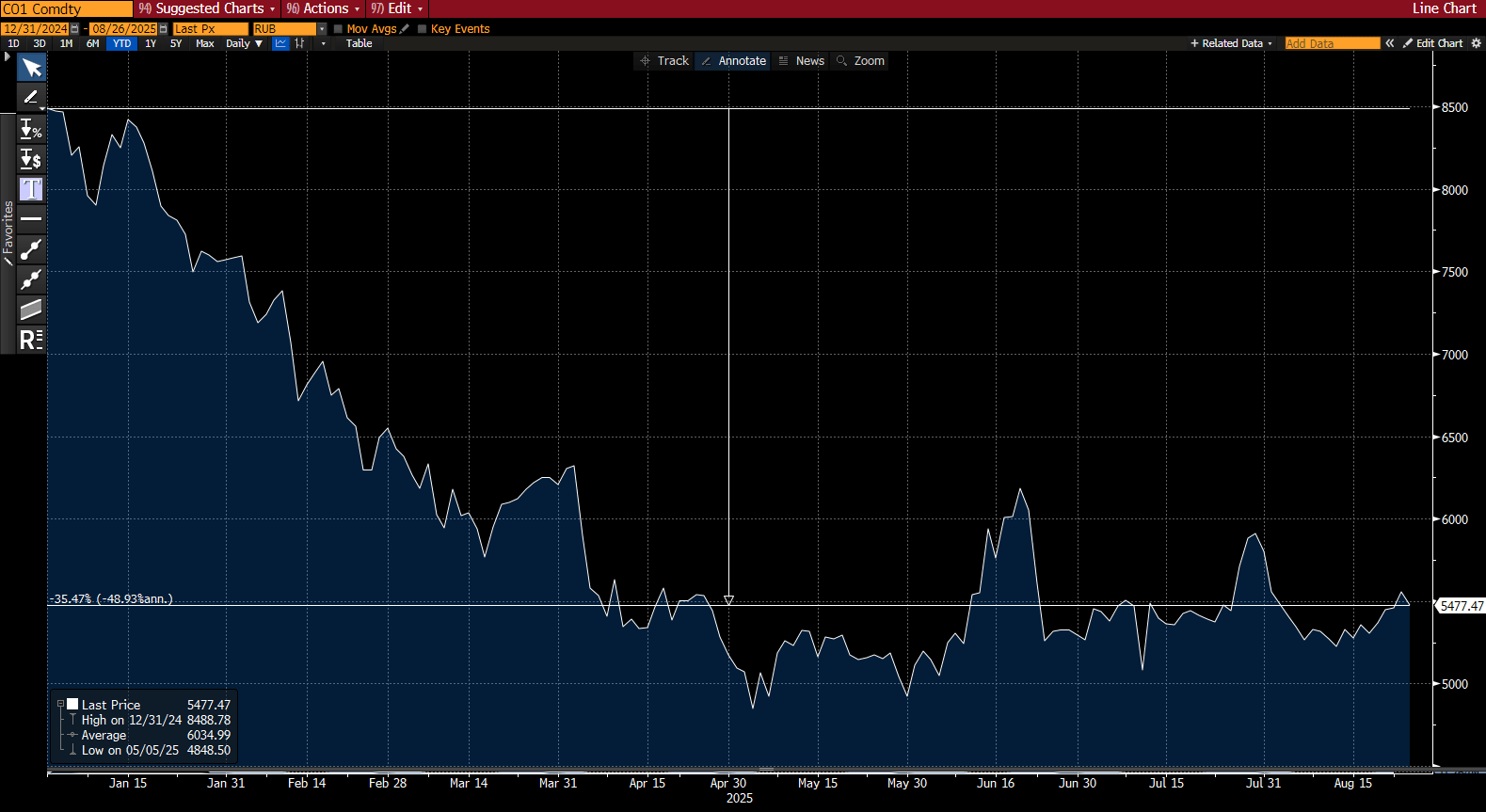
Task: Click the Last Price white color swatch
Action: coord(72,705)
